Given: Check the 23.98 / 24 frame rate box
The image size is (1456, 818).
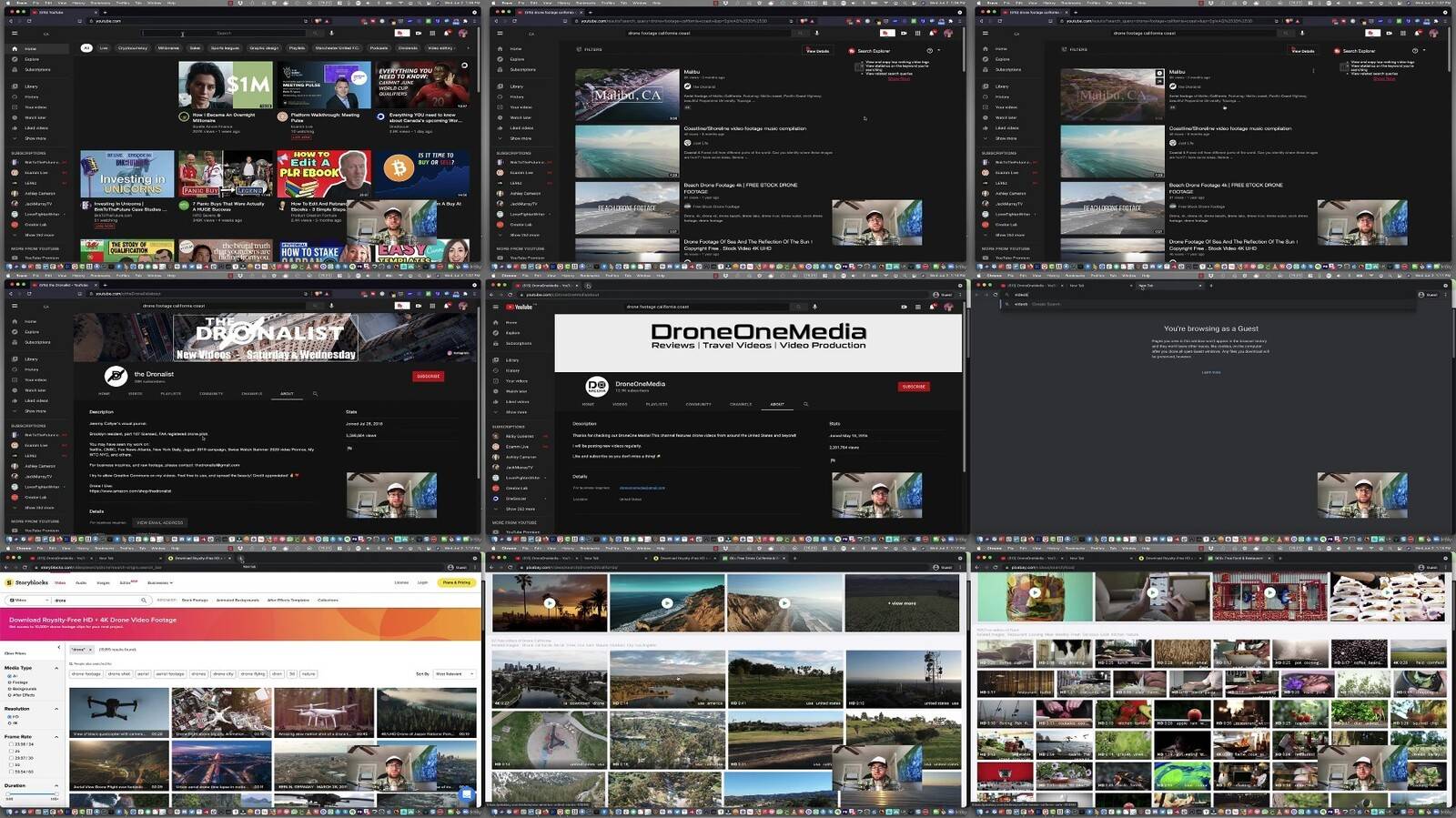Looking at the screenshot, I should (x=11, y=744).
